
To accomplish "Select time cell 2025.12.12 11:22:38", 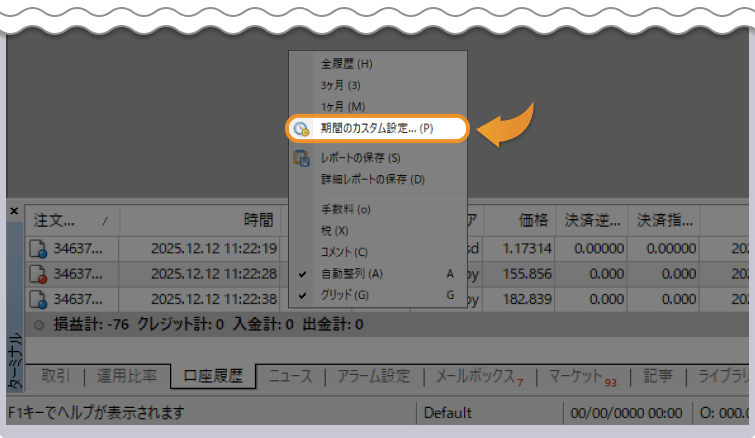I will click(214, 299).
